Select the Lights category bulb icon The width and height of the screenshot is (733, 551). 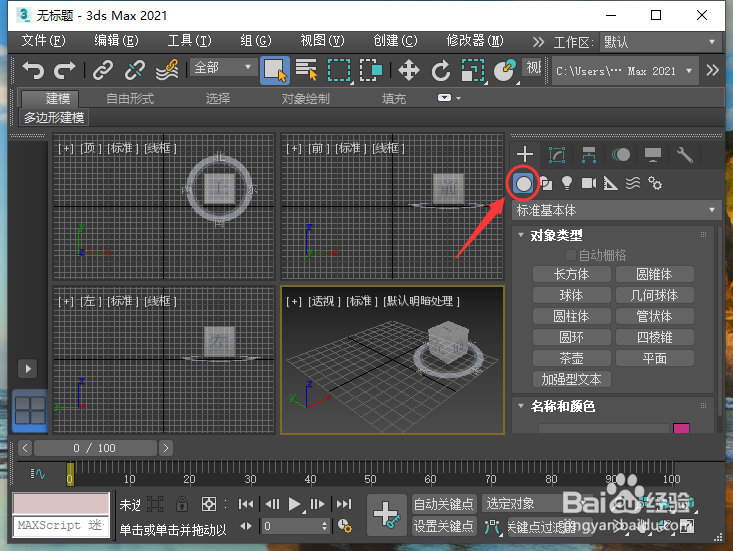point(567,183)
